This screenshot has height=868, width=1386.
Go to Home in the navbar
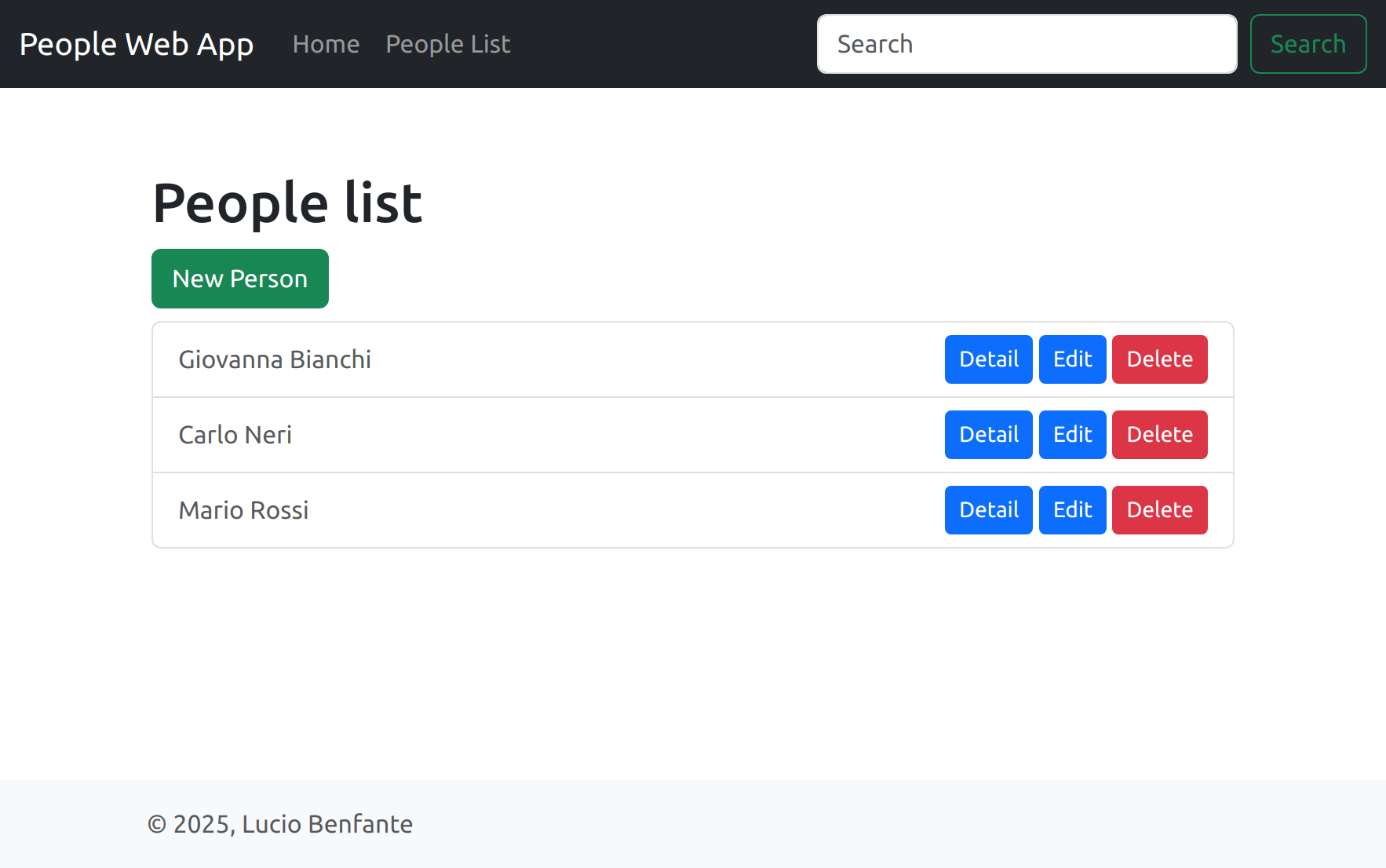326,44
